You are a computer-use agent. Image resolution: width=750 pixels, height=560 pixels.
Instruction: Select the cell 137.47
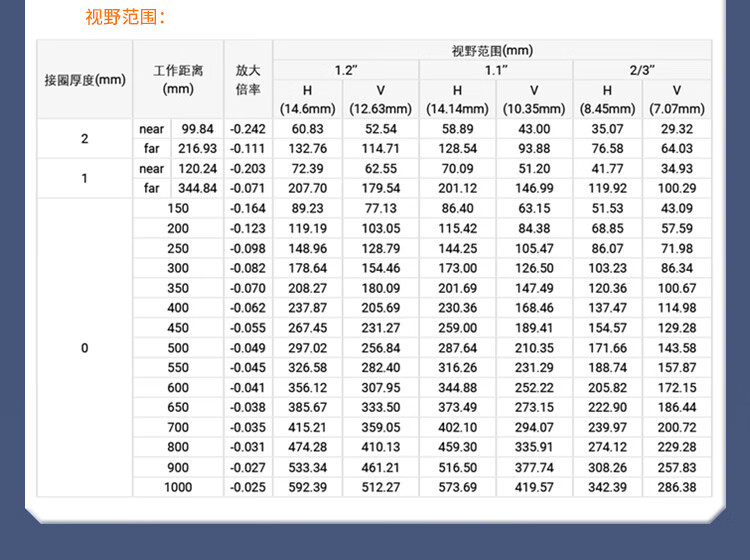click(x=607, y=308)
